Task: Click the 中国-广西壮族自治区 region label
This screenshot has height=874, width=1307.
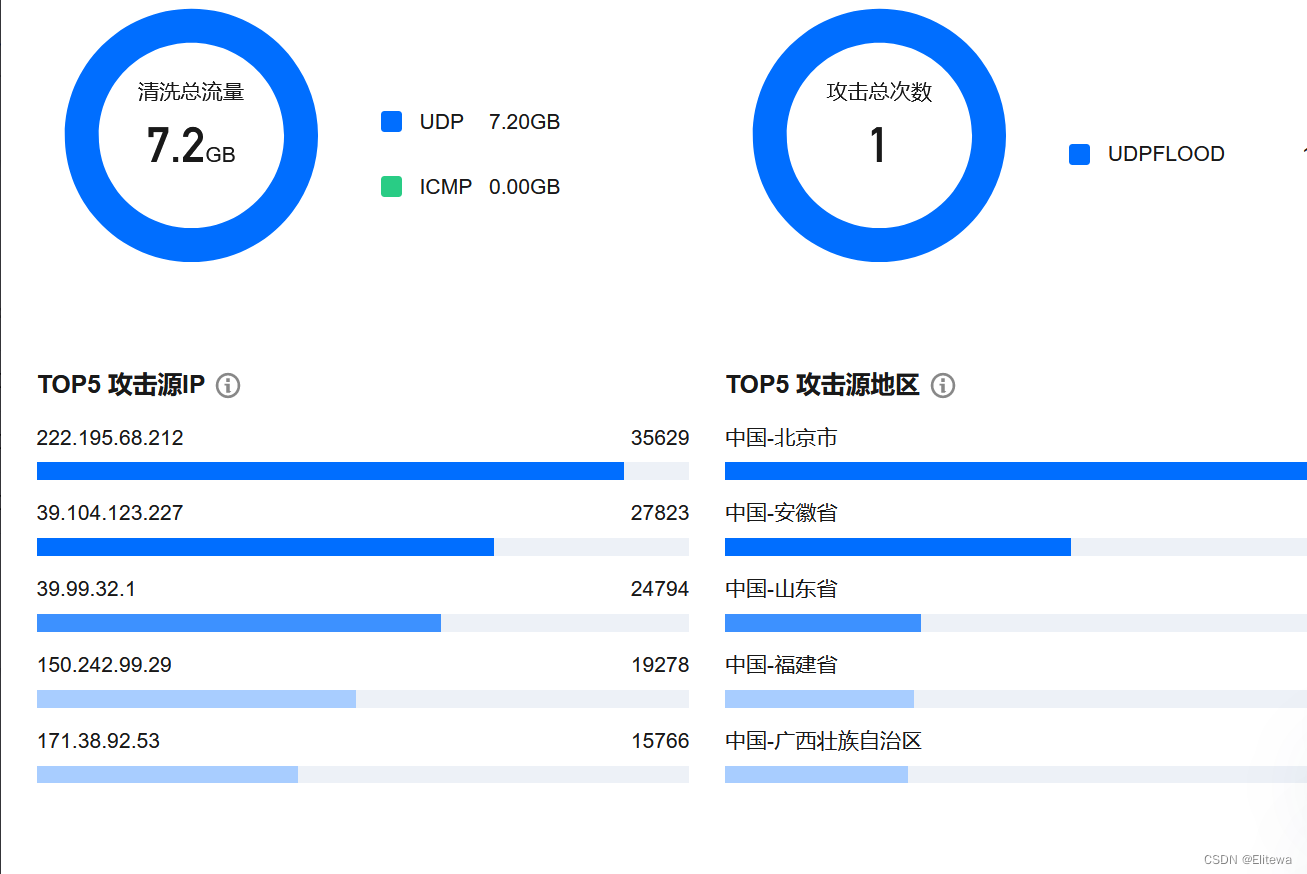Action: pyautogui.click(x=823, y=741)
